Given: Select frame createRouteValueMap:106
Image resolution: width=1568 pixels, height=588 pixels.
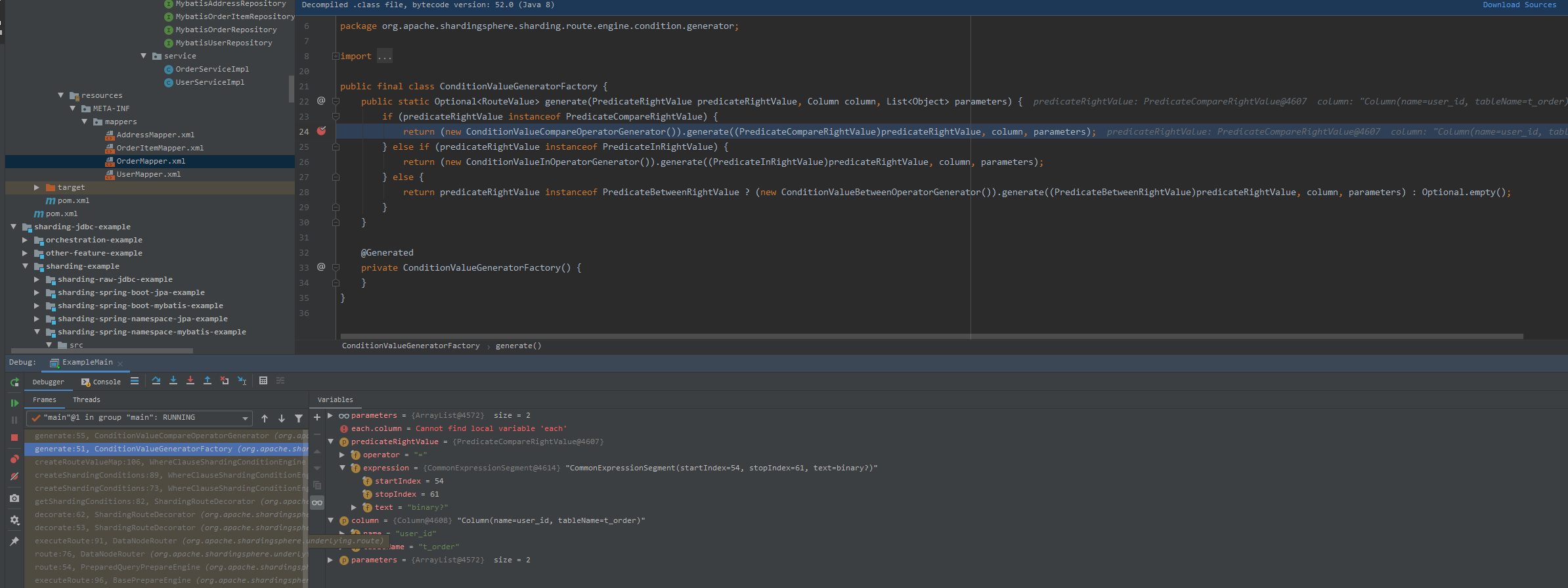Looking at the screenshot, I should (x=167, y=462).
